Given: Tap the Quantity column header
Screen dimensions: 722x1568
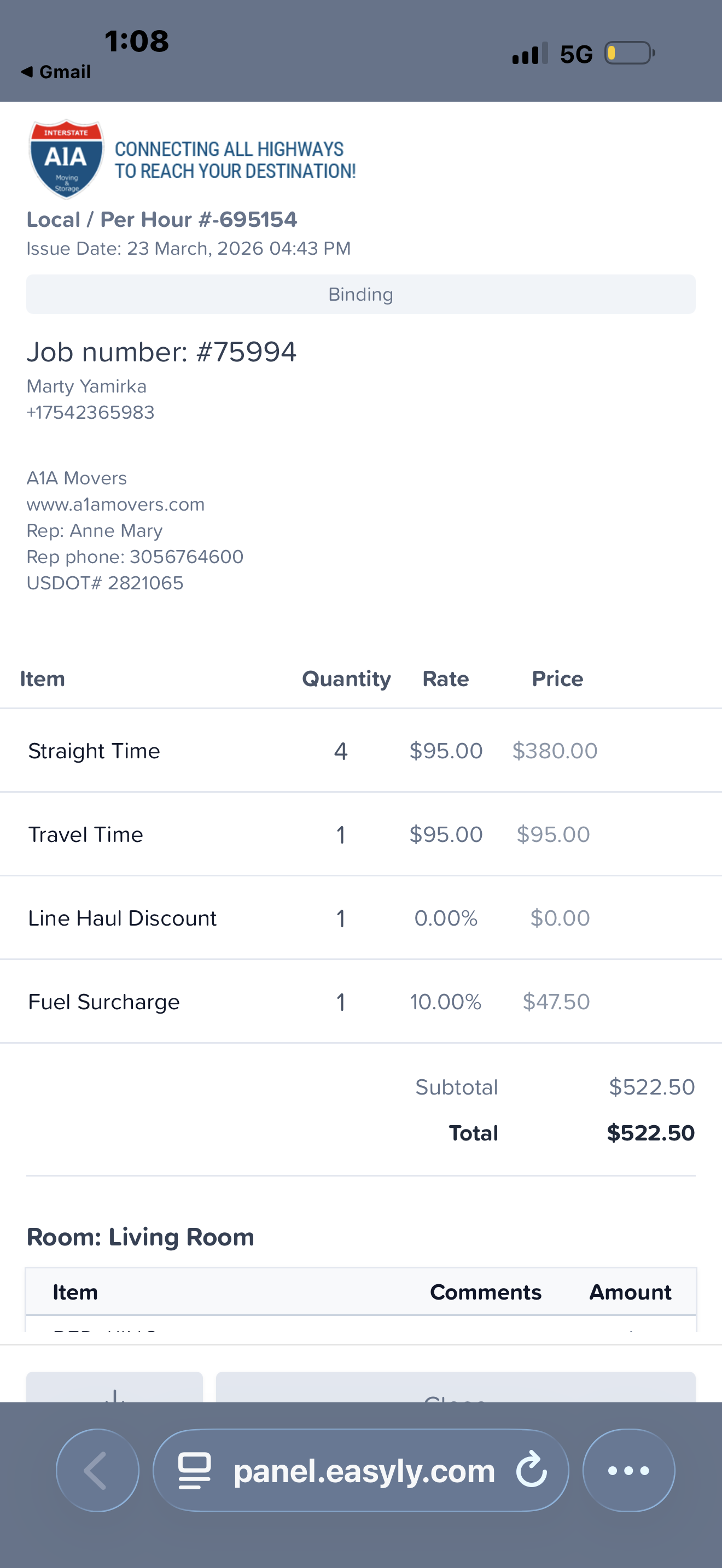Looking at the screenshot, I should (x=346, y=678).
